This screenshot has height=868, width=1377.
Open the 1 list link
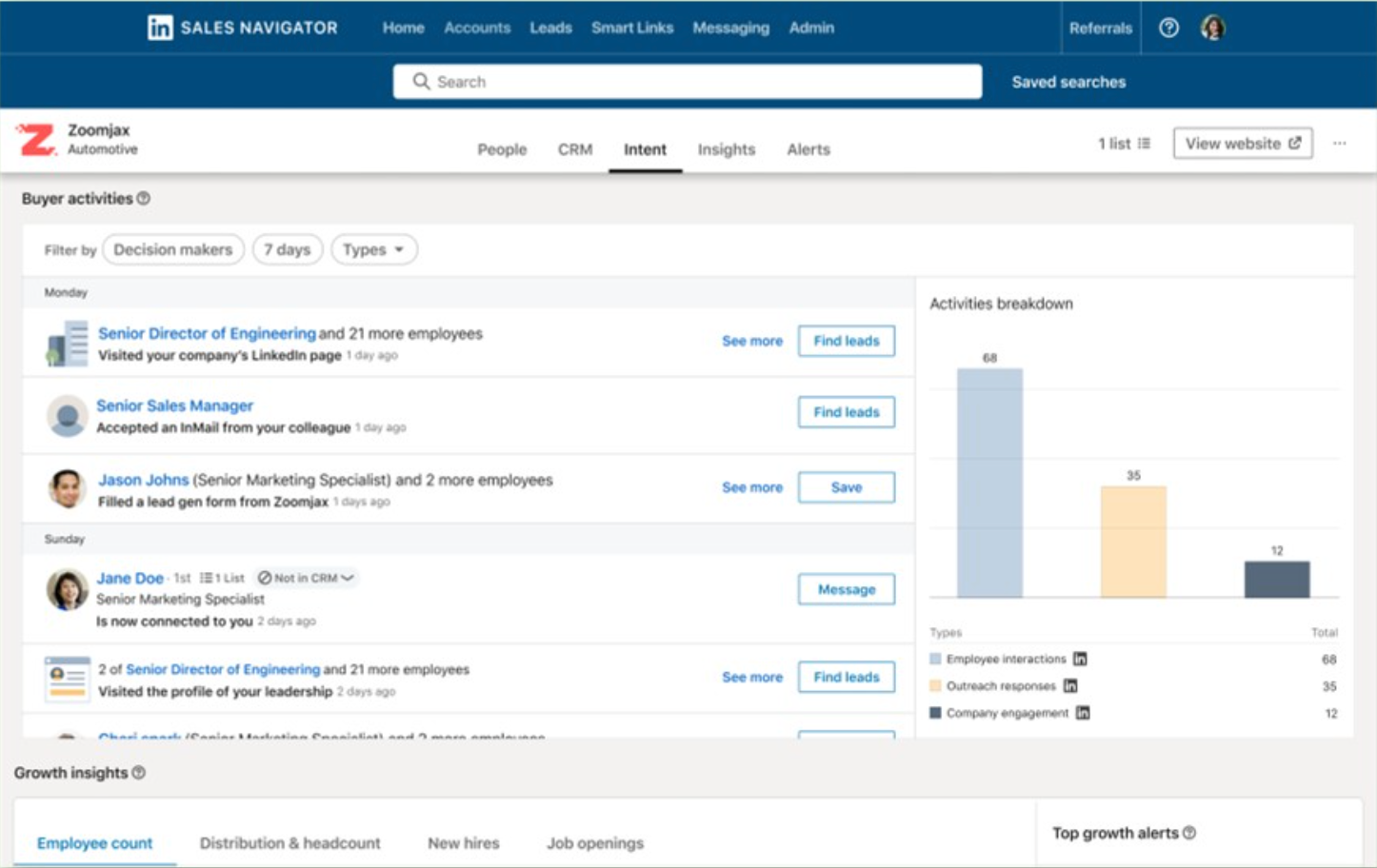point(1124,144)
